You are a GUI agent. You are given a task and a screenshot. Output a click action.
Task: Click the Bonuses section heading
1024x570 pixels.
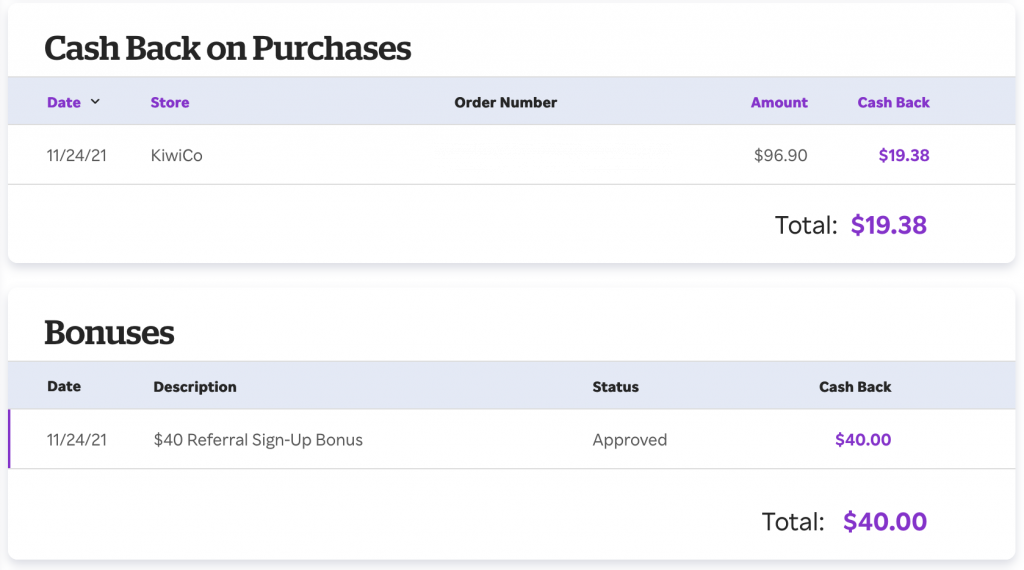(x=109, y=333)
